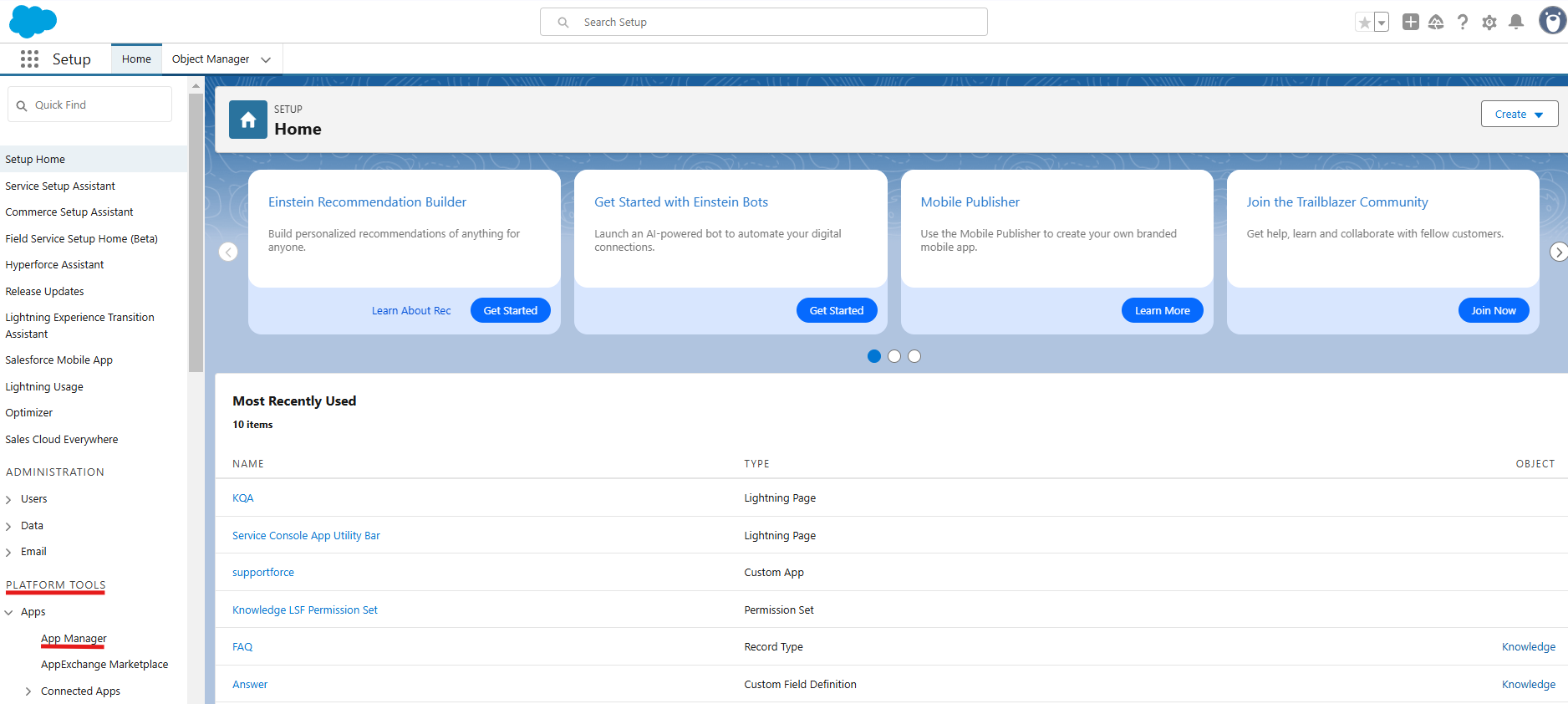Expand the Data section

pos(8,526)
